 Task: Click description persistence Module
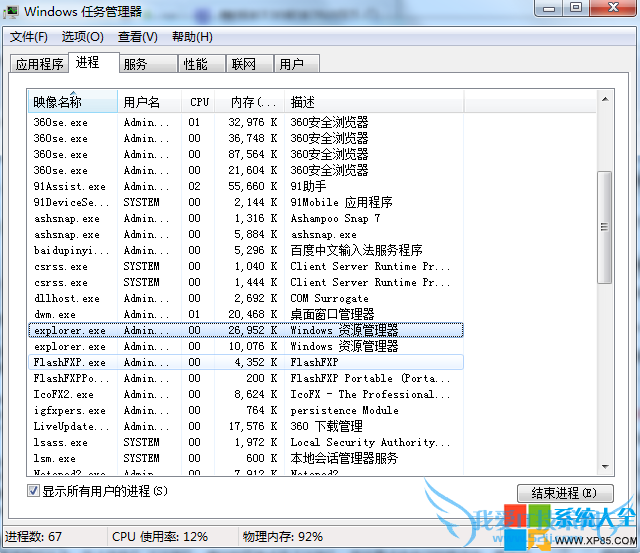[x=344, y=411]
